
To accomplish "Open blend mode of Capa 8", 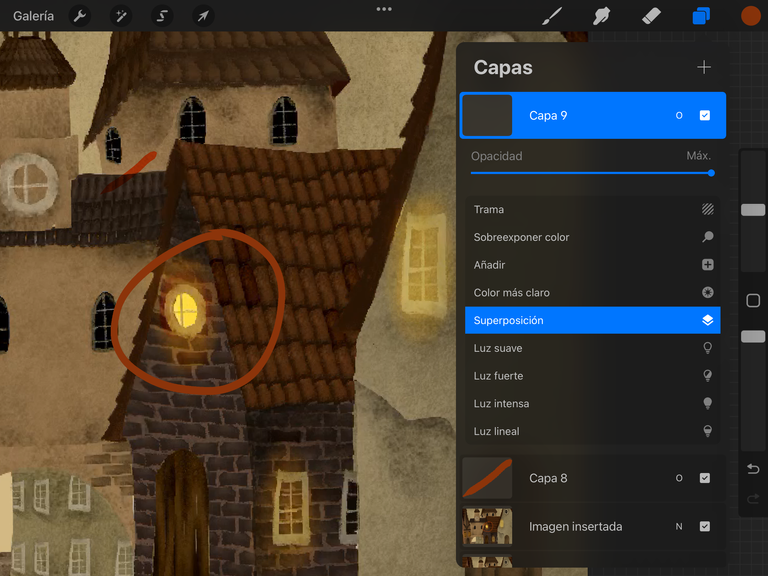I will tap(679, 478).
